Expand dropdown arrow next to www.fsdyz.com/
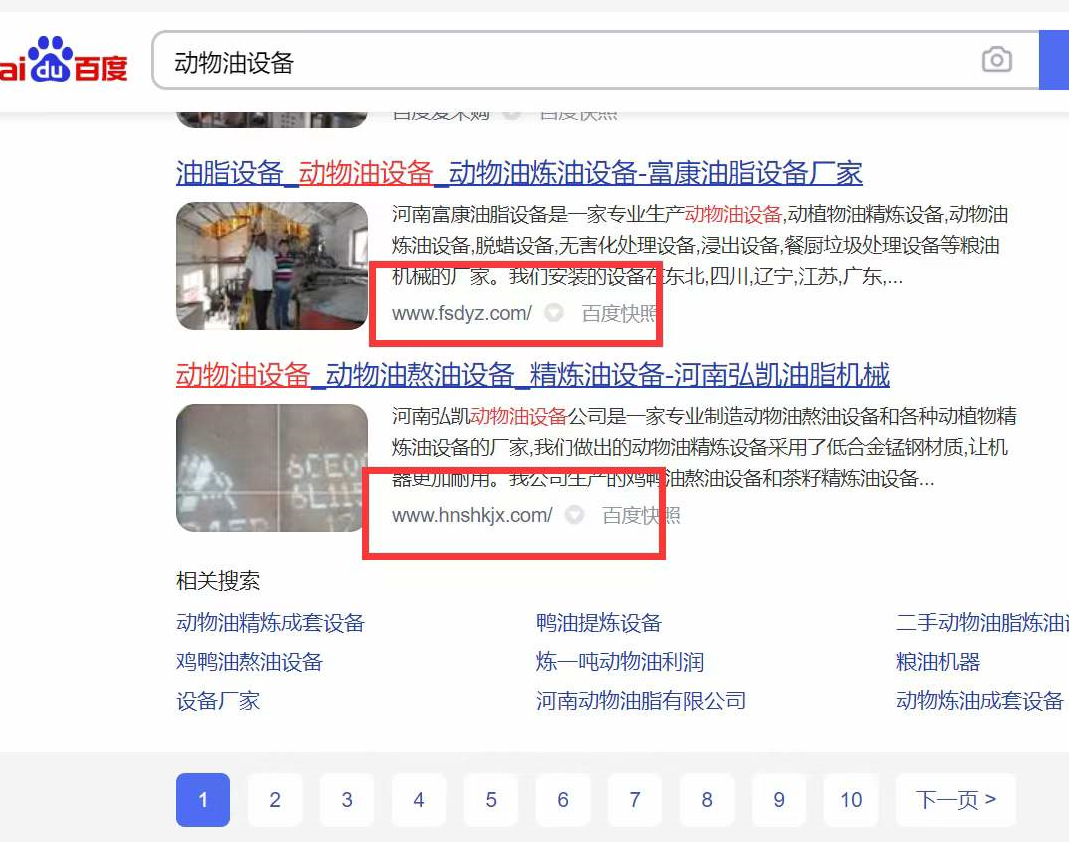The image size is (1069, 842). [554, 313]
